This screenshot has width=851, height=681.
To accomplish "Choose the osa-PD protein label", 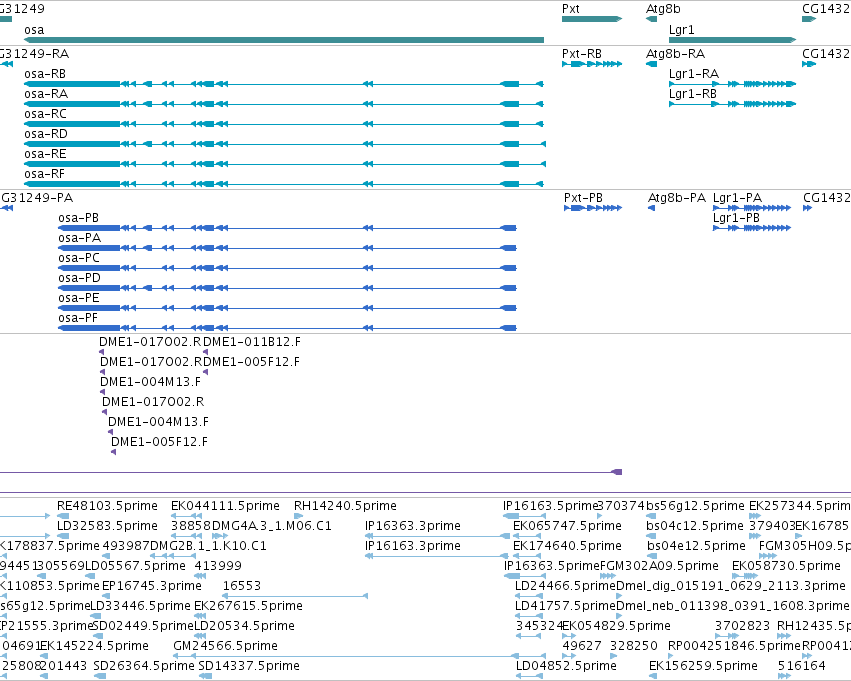I will click(79, 278).
